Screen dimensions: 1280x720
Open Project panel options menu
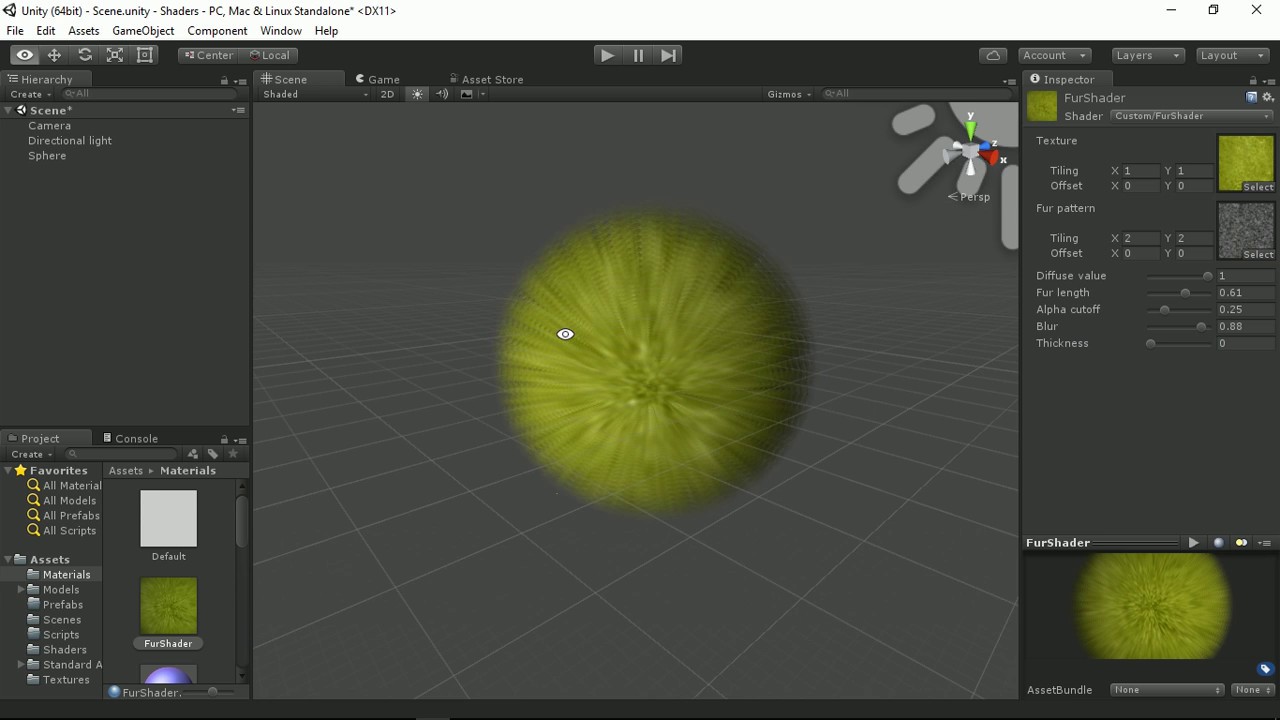click(241, 439)
